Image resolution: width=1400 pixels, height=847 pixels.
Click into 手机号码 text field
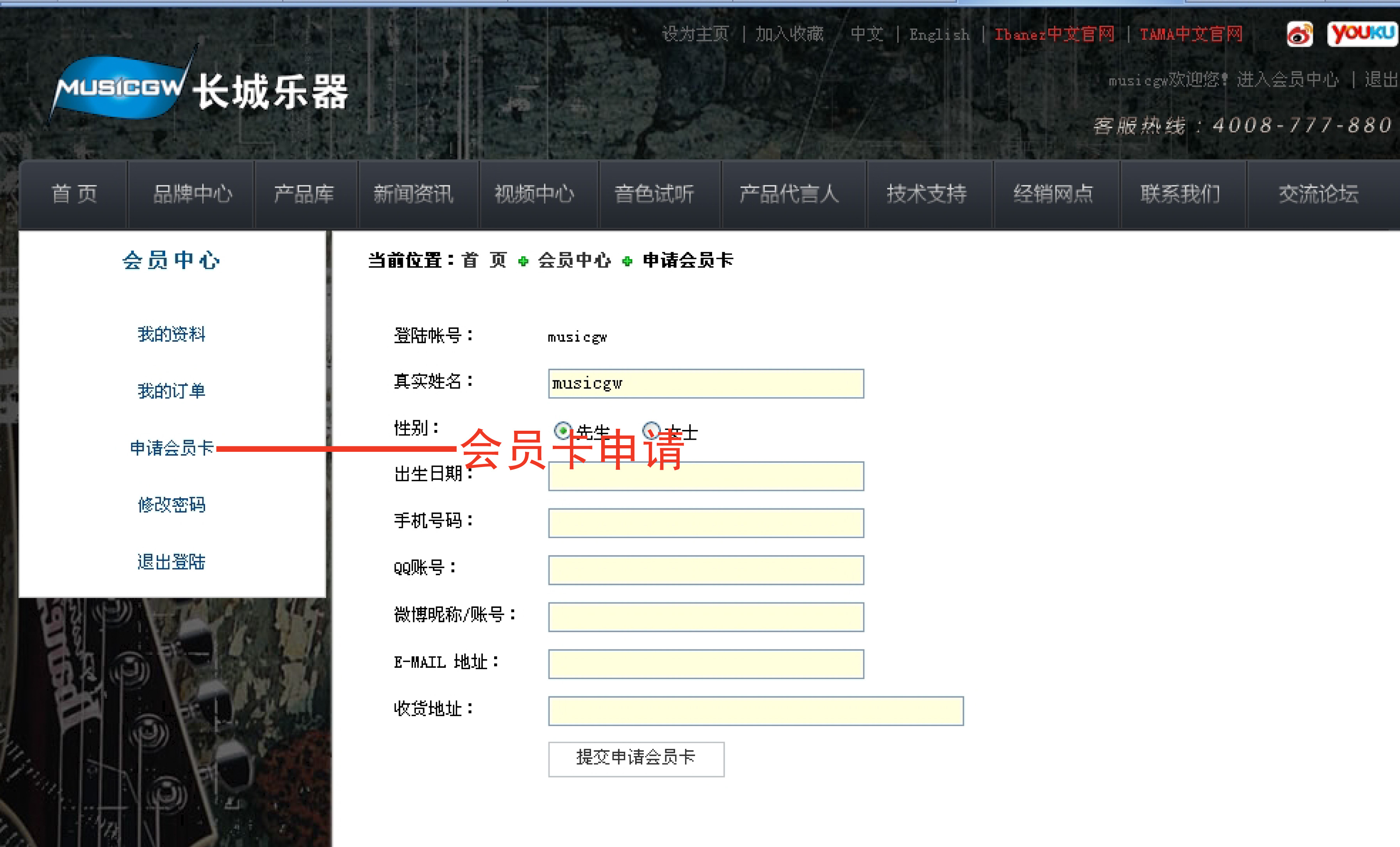706,523
